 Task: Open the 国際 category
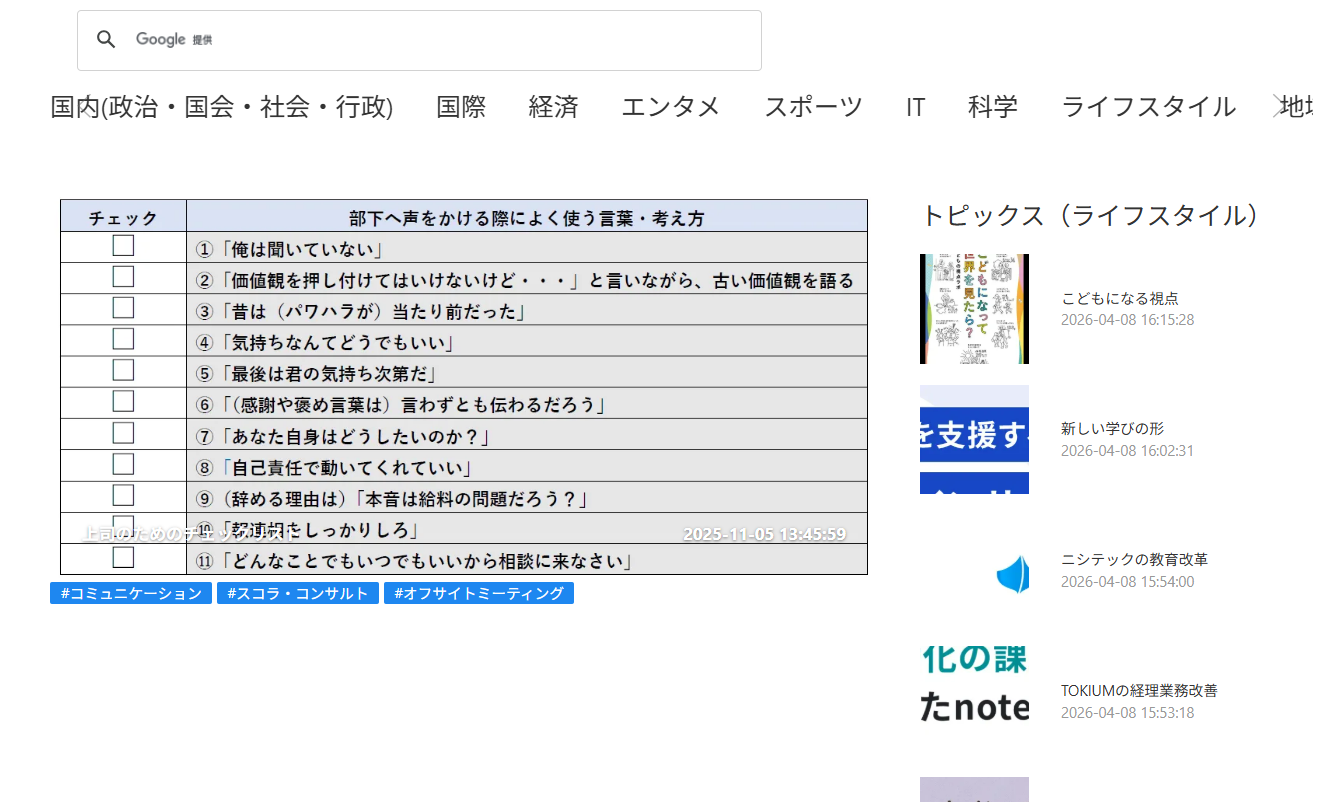pos(461,107)
